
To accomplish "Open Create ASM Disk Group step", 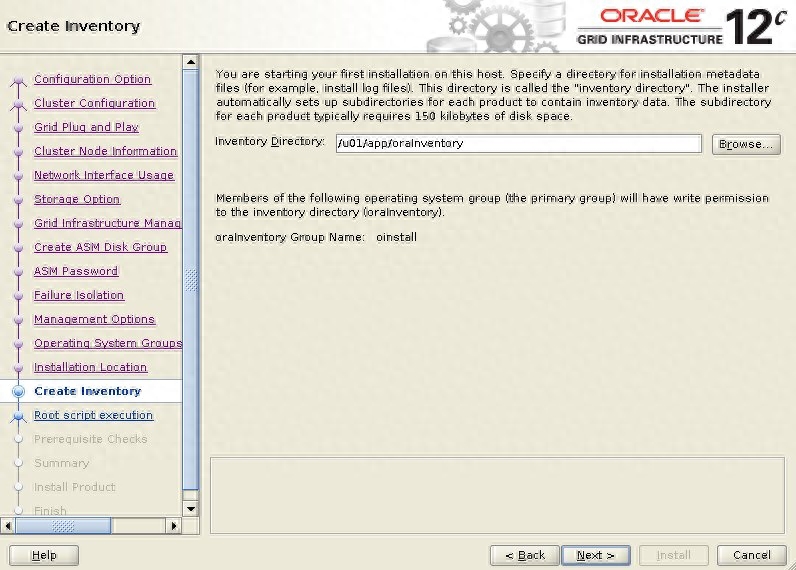I will 100,247.
